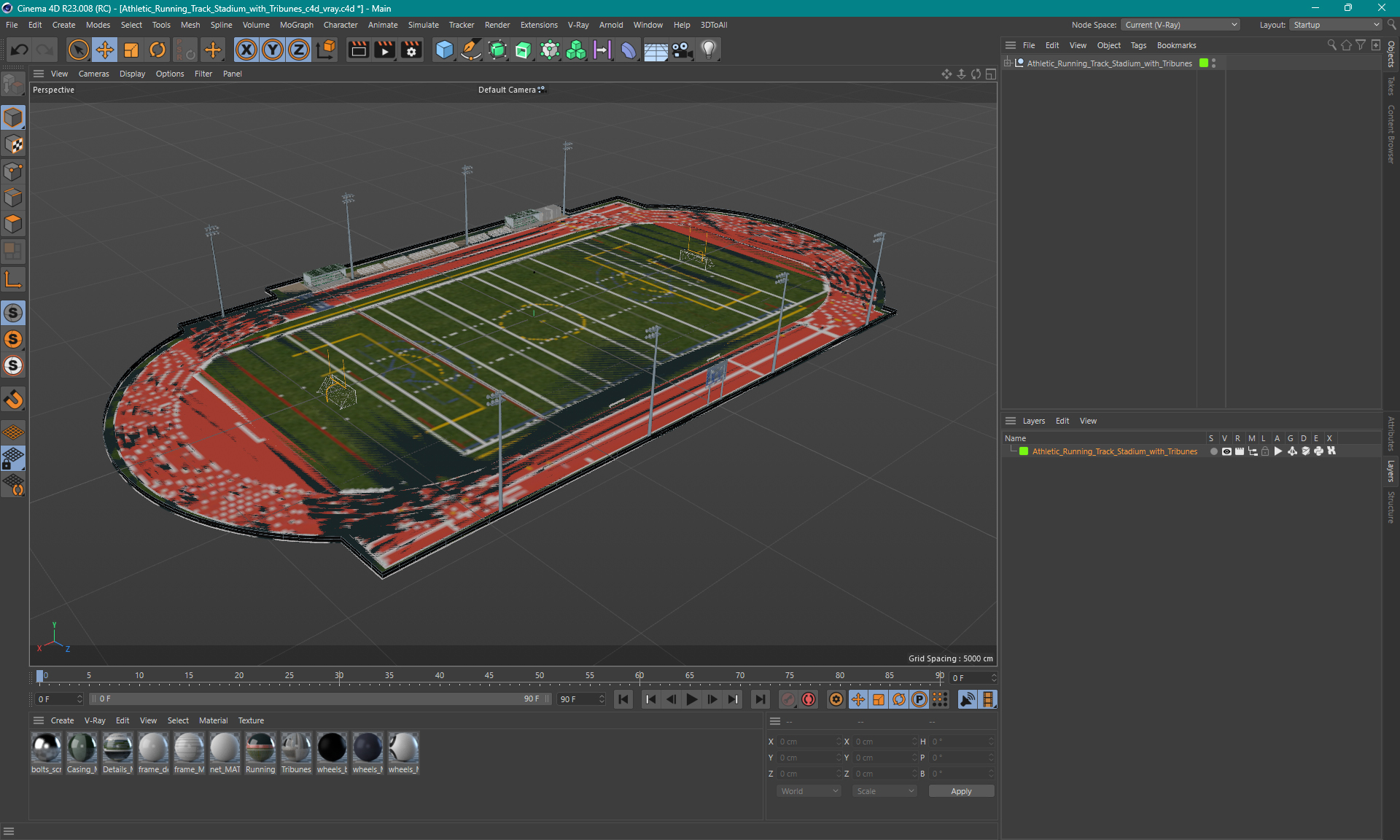
Task: Select the Scale tool
Action: coord(131,50)
